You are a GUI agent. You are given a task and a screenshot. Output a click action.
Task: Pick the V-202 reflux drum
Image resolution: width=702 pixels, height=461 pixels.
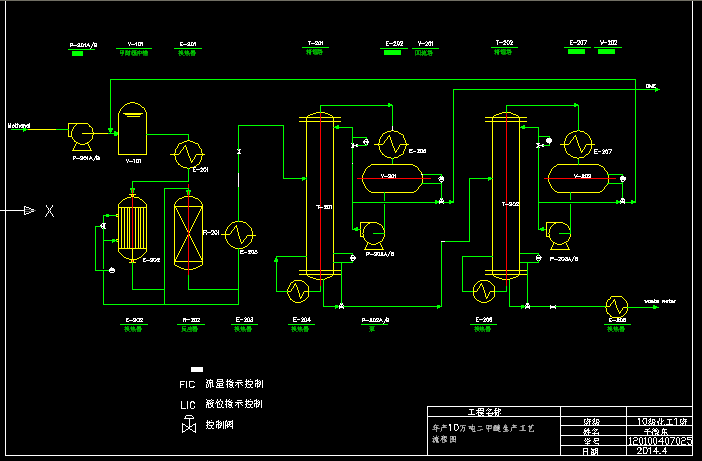(576, 178)
